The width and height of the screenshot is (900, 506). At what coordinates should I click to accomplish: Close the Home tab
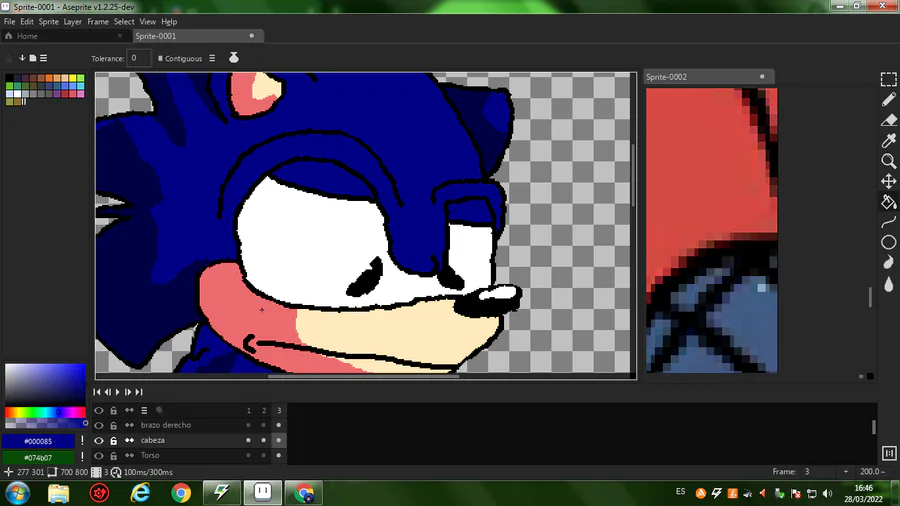[119, 36]
